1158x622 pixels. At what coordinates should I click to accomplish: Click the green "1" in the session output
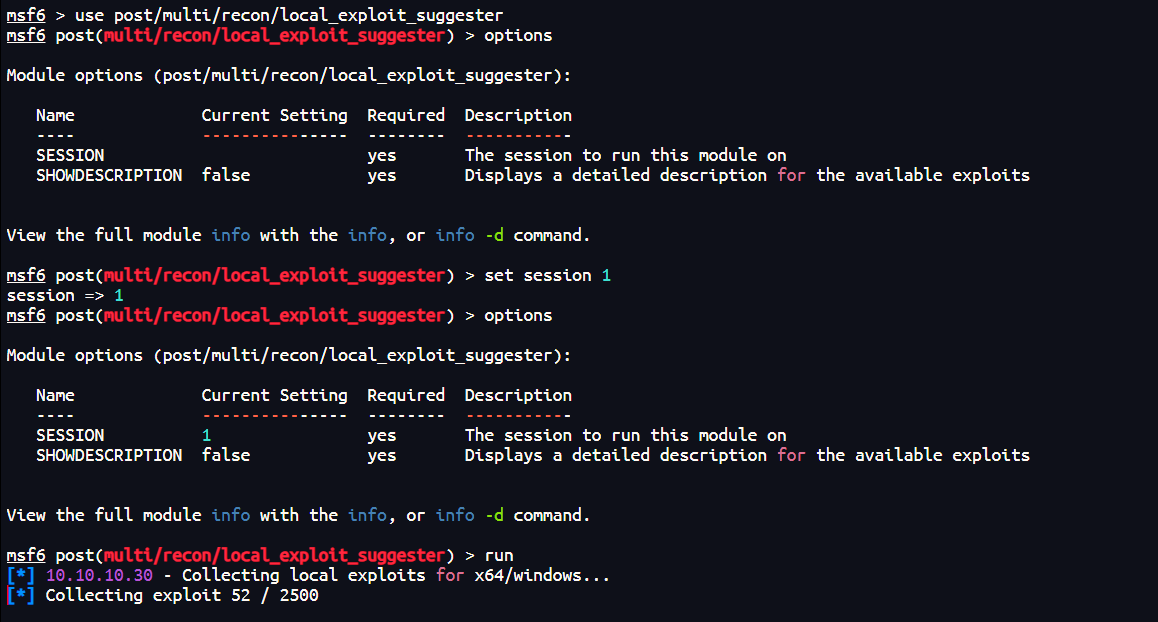click(x=118, y=296)
